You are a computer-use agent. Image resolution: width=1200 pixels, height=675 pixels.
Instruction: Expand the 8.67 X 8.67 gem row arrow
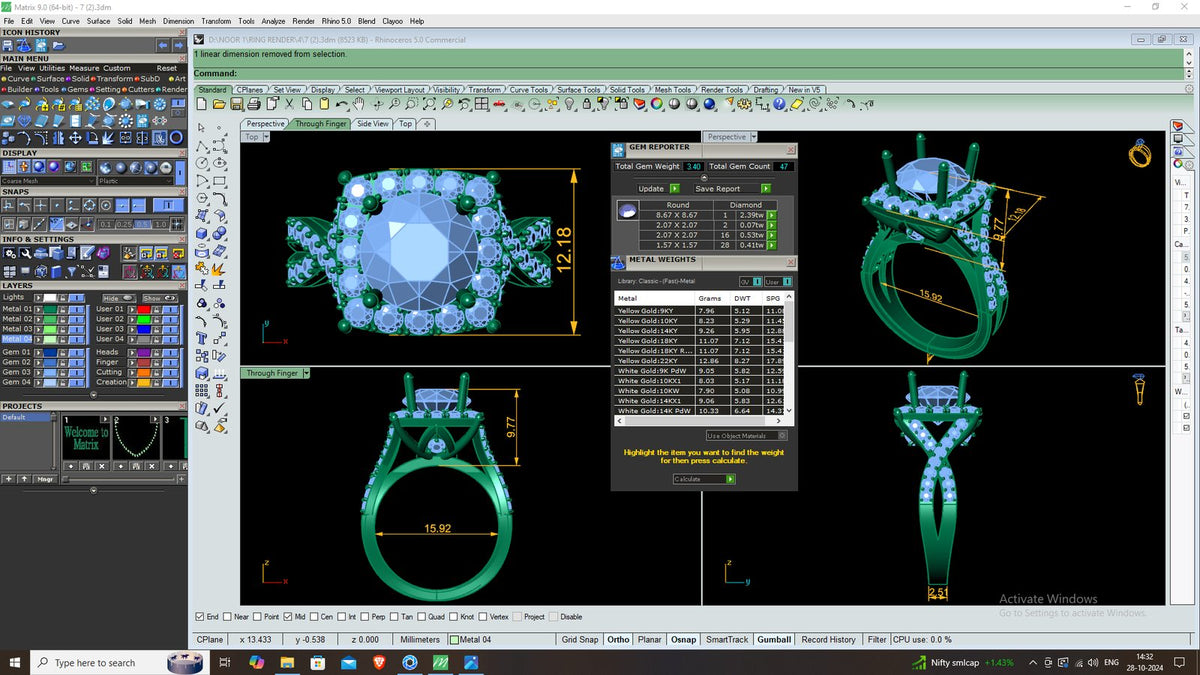pyautogui.click(x=772, y=215)
